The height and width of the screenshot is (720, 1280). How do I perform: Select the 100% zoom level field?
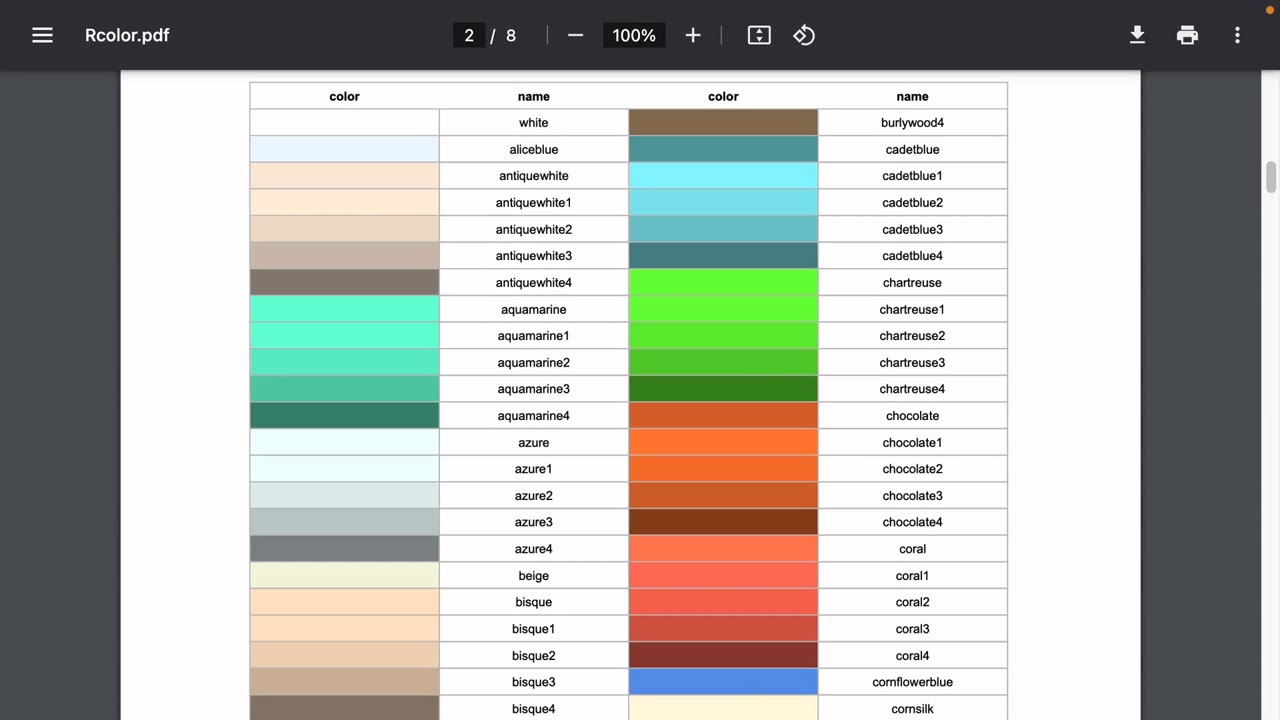click(634, 35)
